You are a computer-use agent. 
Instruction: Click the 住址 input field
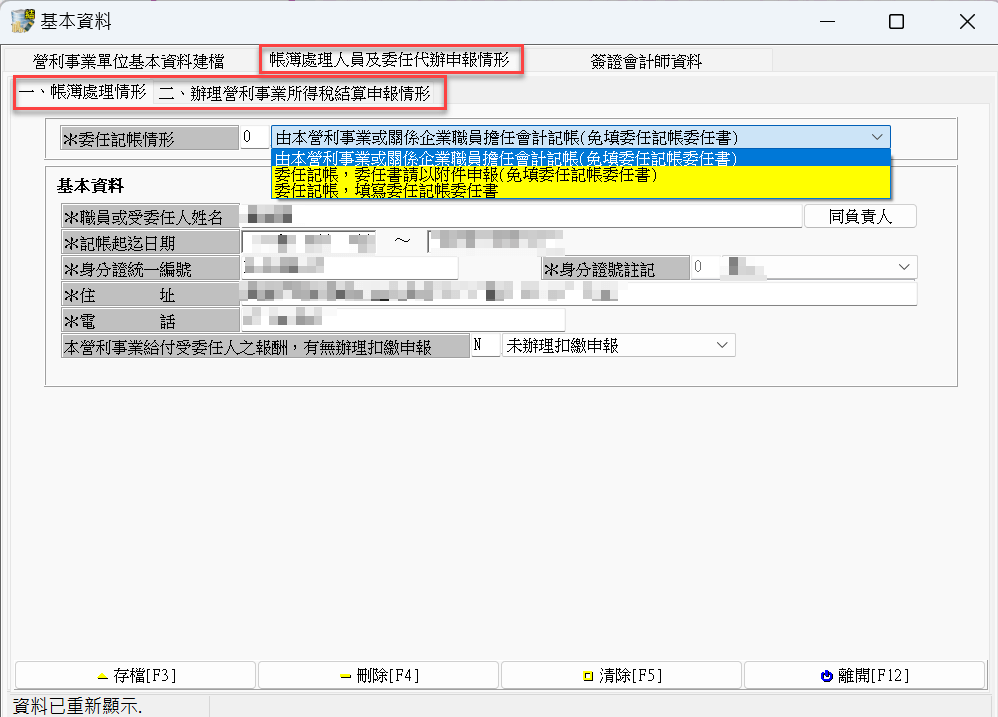579,294
